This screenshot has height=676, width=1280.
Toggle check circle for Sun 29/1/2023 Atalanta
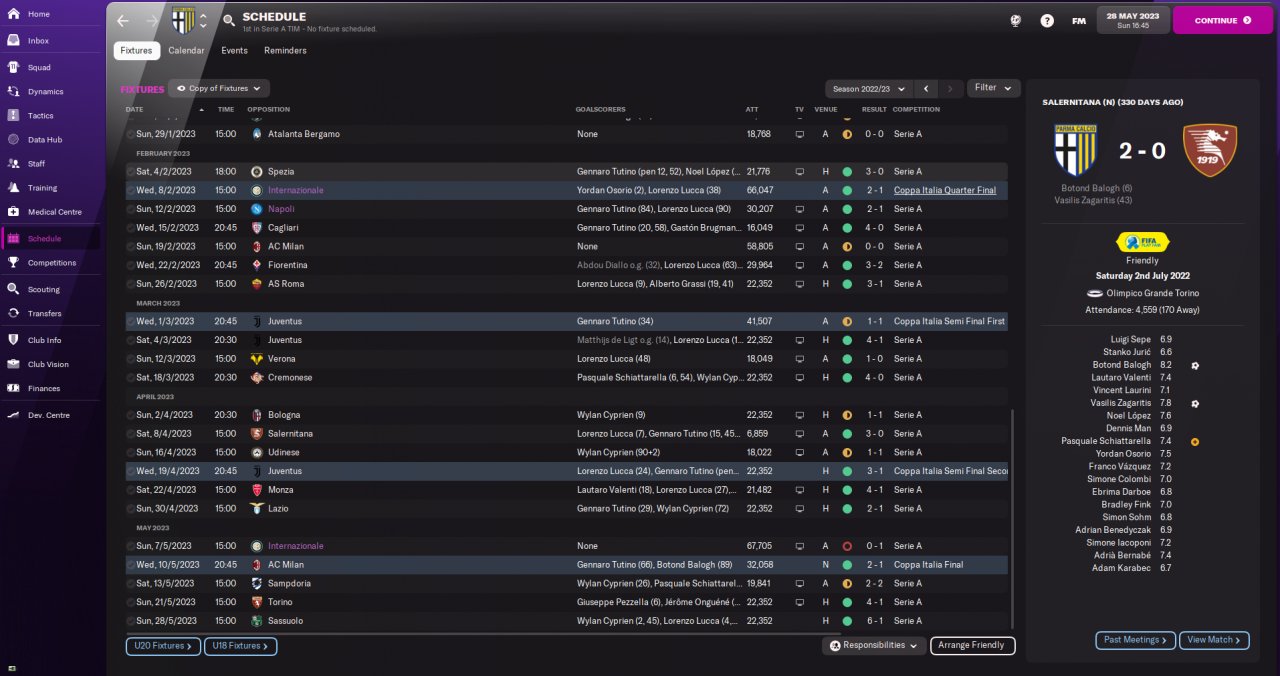click(x=130, y=134)
